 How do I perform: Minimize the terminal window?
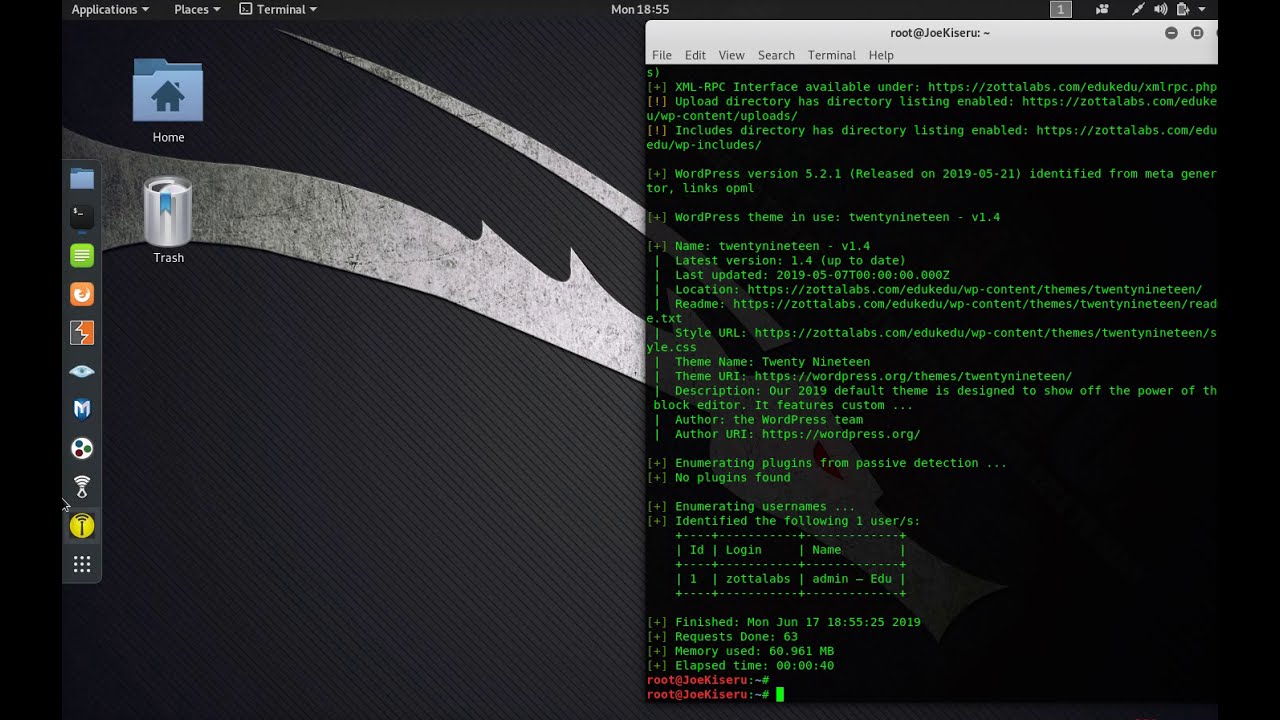point(1171,33)
